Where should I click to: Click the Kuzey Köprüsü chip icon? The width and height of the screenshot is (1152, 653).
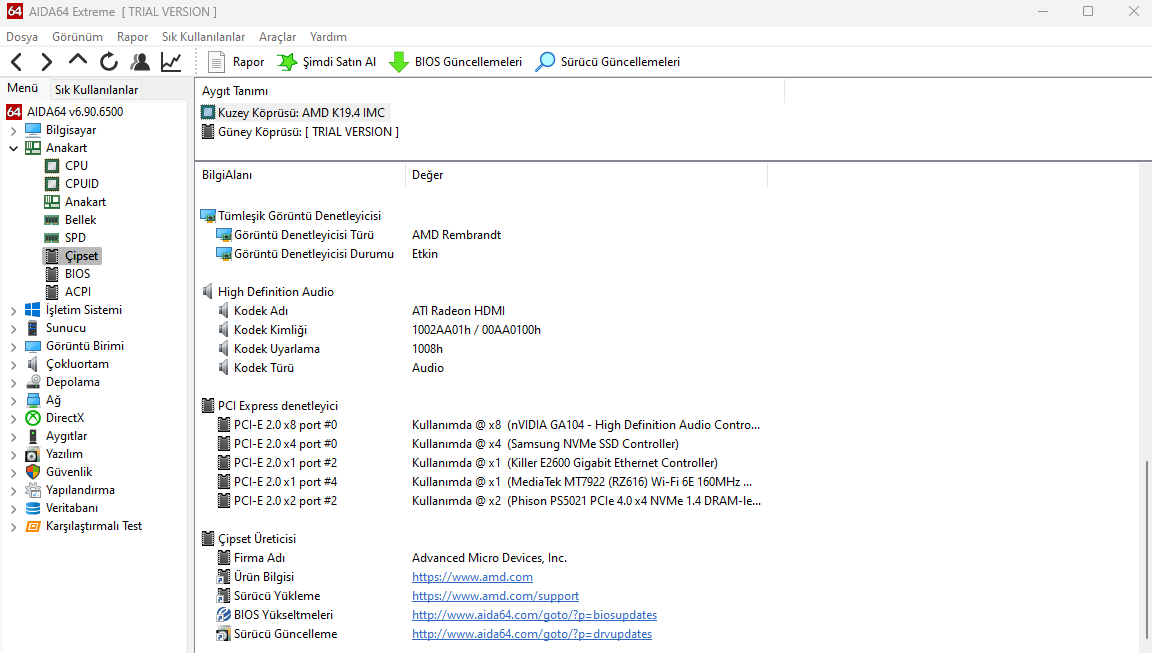[x=208, y=112]
